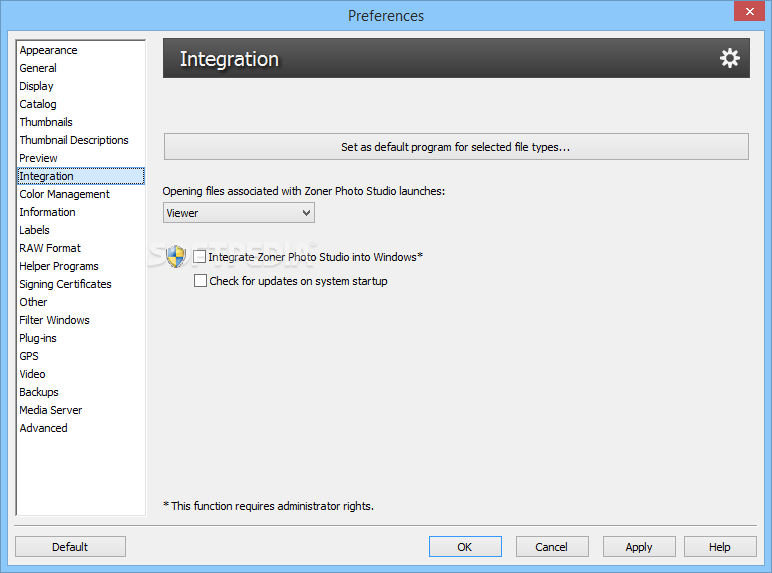Select the Integration list item

tap(81, 176)
